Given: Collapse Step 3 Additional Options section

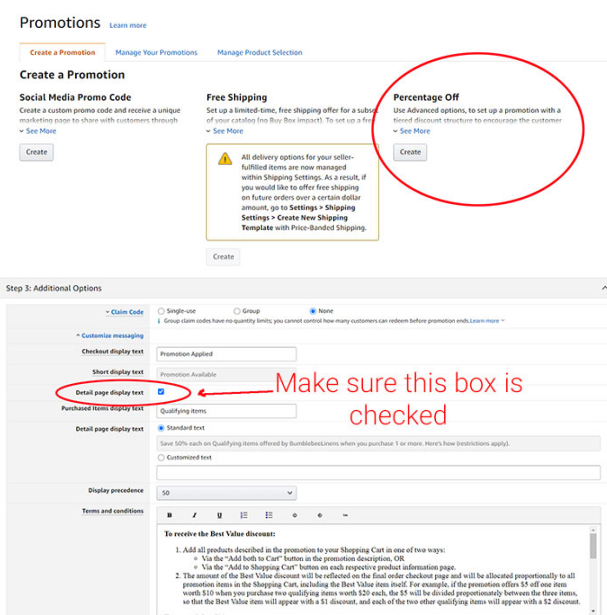Looking at the screenshot, I should (x=604, y=288).
